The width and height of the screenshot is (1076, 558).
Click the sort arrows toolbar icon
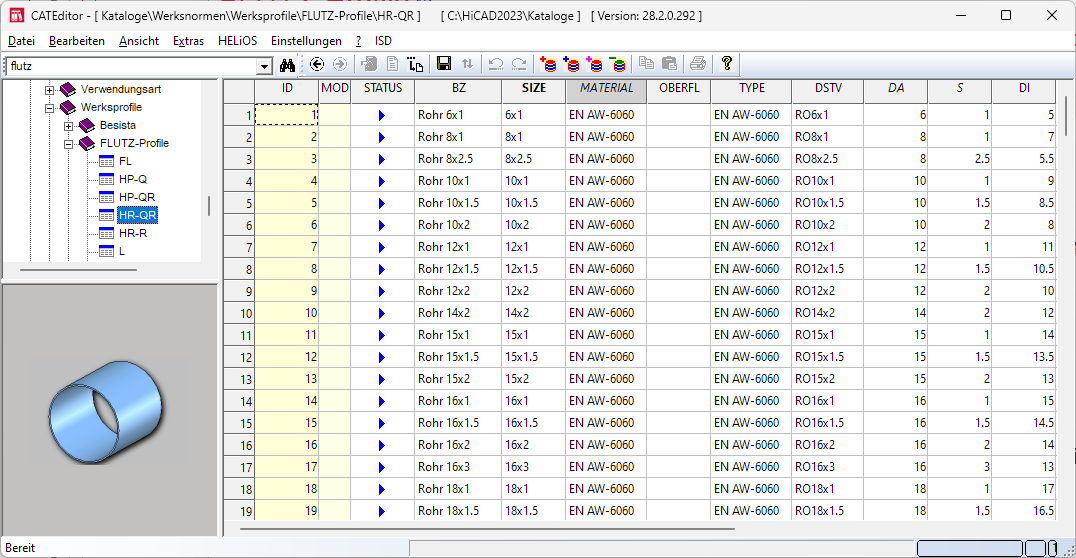tap(467, 64)
